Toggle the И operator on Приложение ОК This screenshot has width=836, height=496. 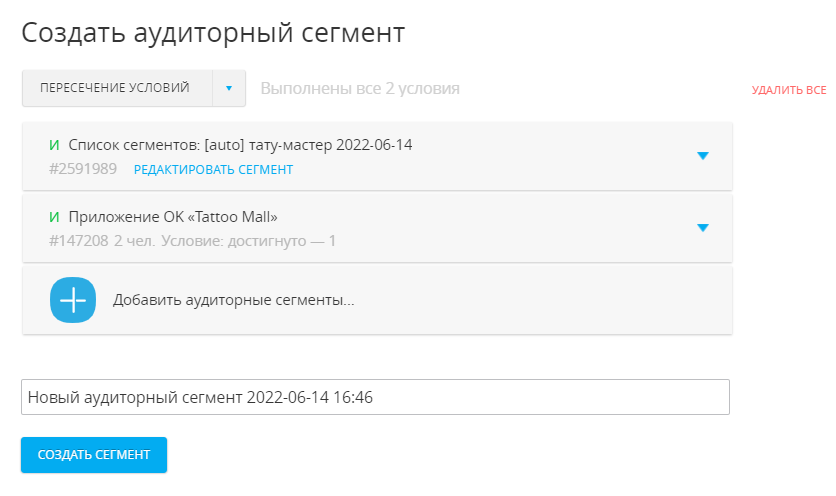54,217
